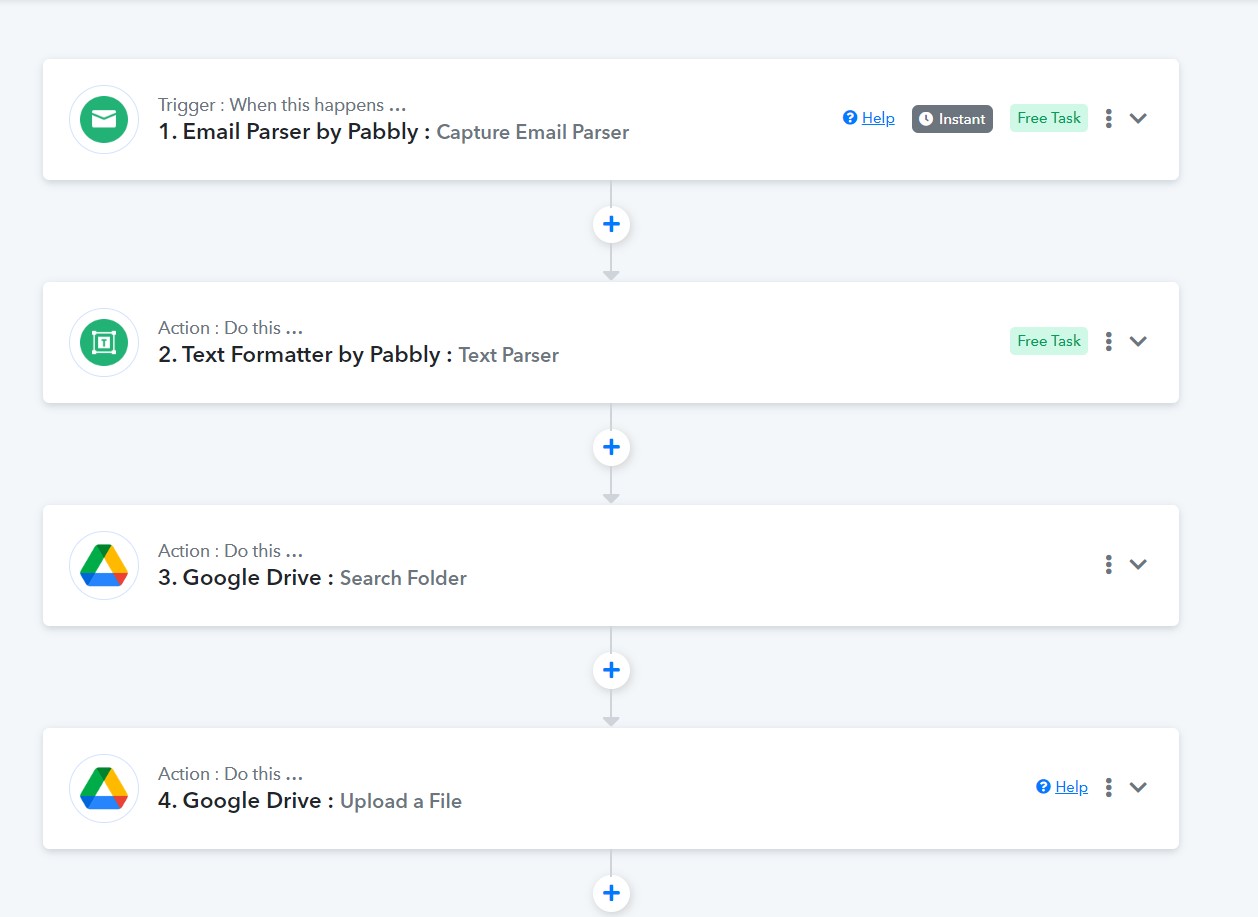Open three-dot menu for Upload a File step
Viewport: 1258px width, 917px height.
[x=1108, y=787]
